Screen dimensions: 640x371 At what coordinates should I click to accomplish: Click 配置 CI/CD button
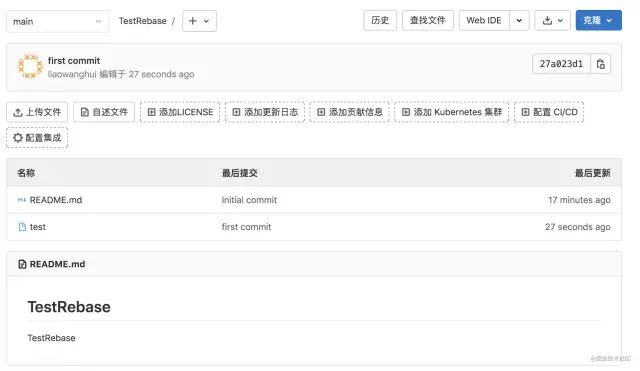pyautogui.click(x=549, y=112)
